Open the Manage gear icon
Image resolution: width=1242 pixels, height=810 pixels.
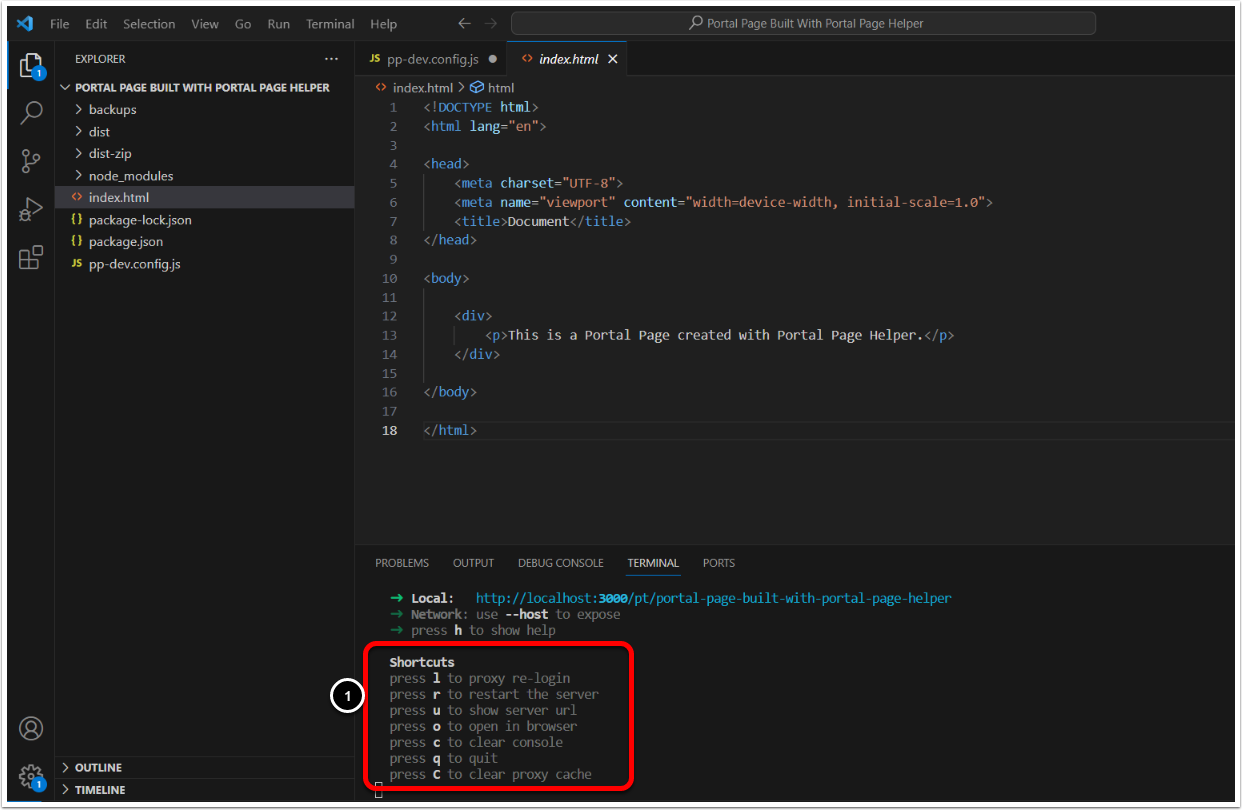click(x=31, y=776)
